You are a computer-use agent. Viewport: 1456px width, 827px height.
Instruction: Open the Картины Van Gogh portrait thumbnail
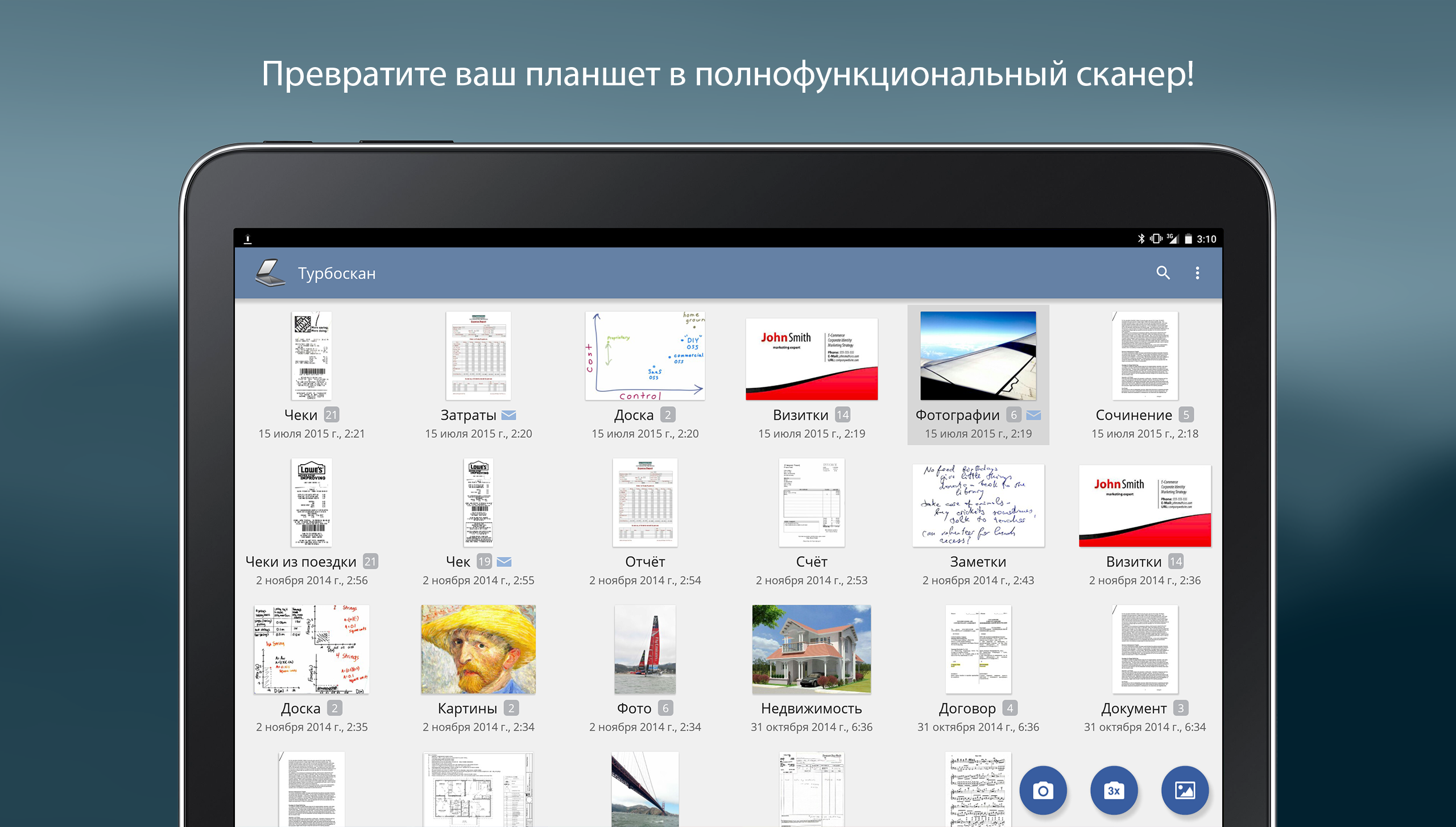click(x=478, y=649)
